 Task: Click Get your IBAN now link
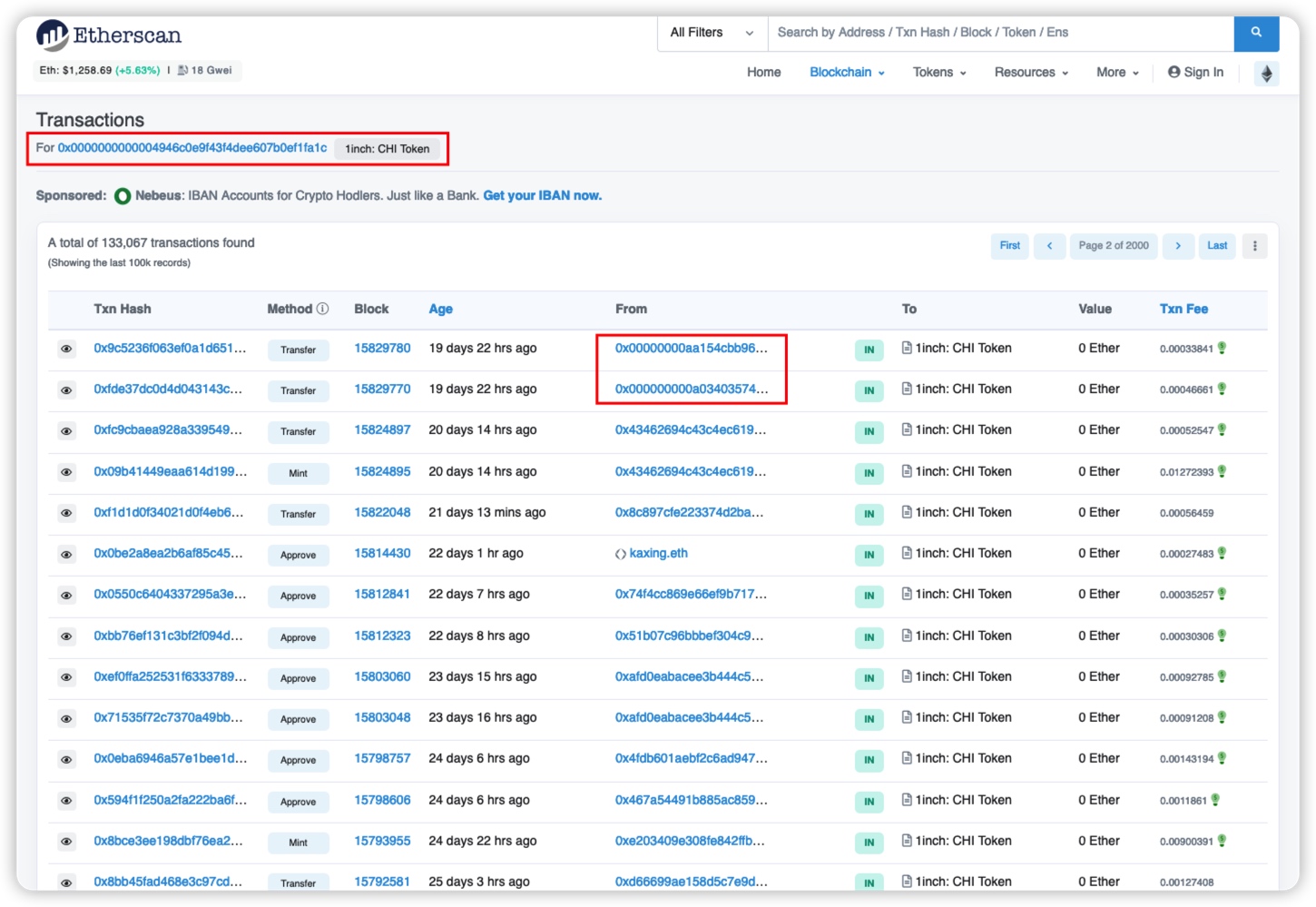point(542,195)
